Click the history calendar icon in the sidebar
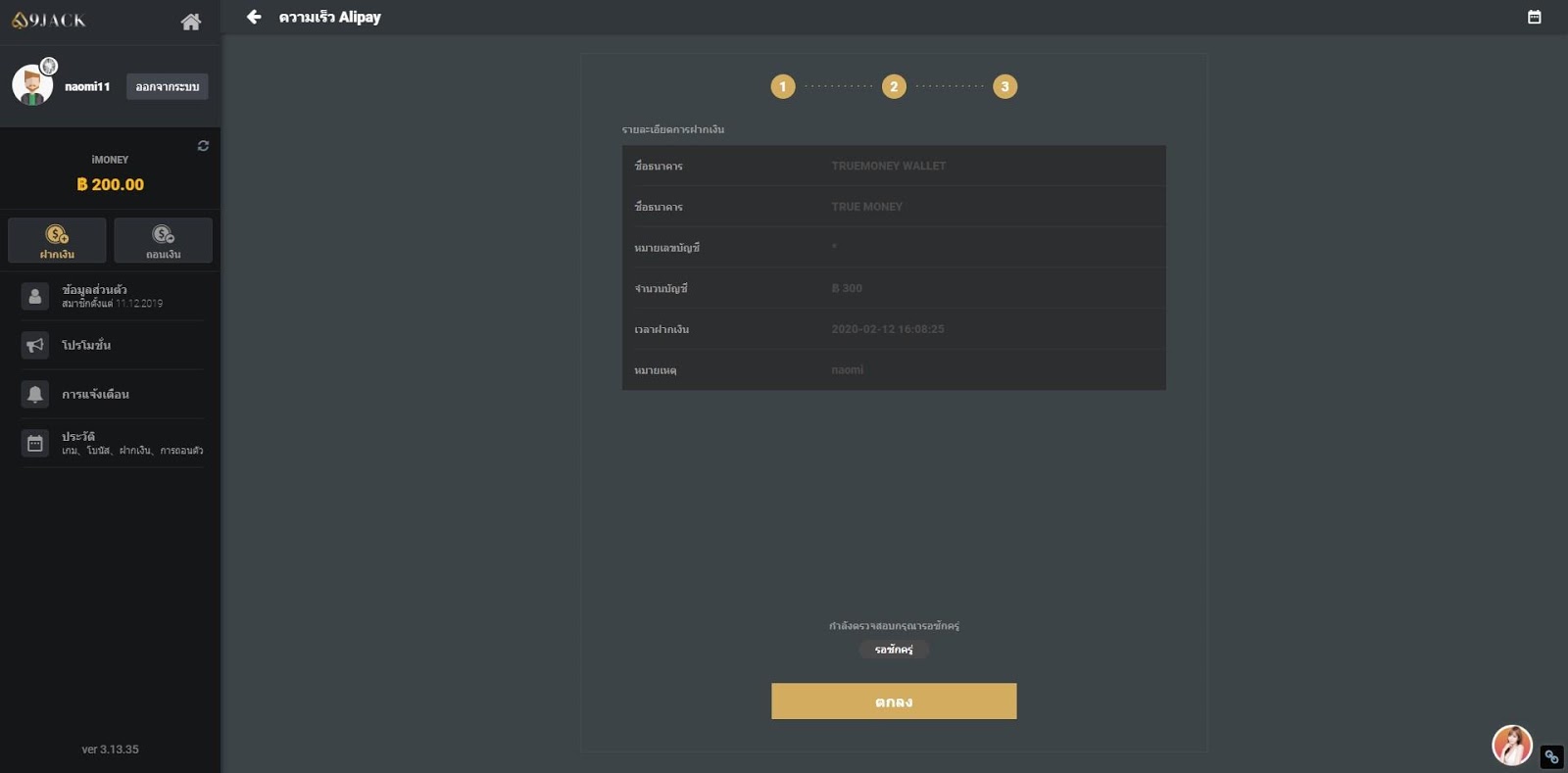Image resolution: width=1568 pixels, height=773 pixels. click(35, 443)
